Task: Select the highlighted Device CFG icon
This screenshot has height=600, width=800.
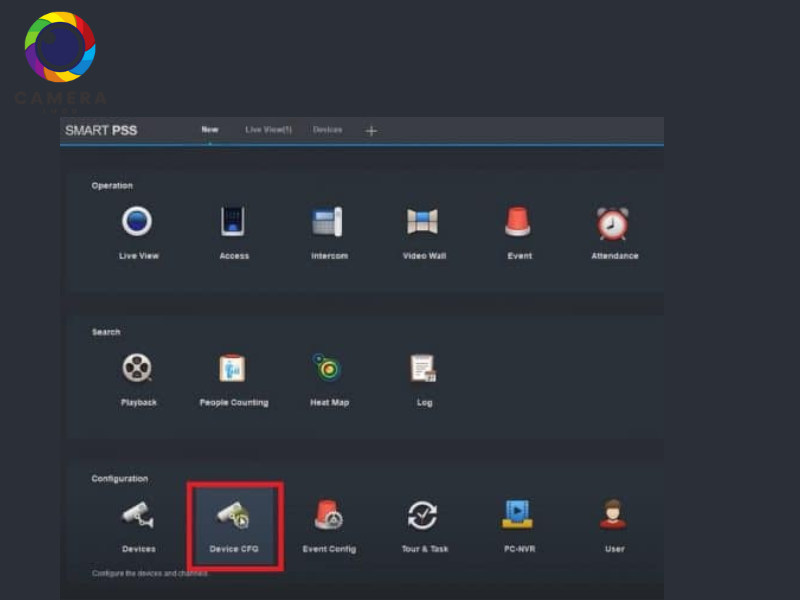Action: [234, 516]
